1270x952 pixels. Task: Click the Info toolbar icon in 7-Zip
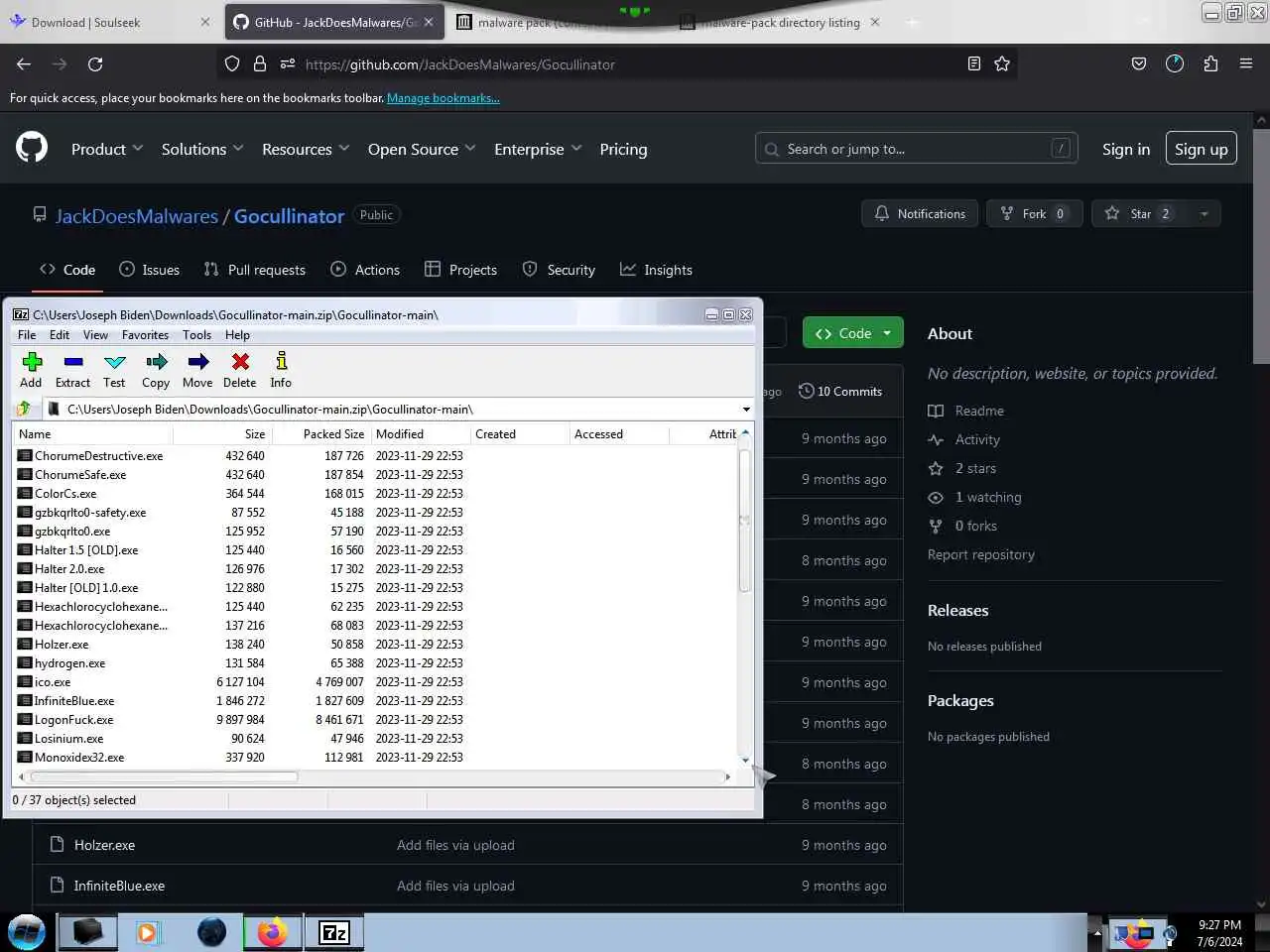[281, 362]
